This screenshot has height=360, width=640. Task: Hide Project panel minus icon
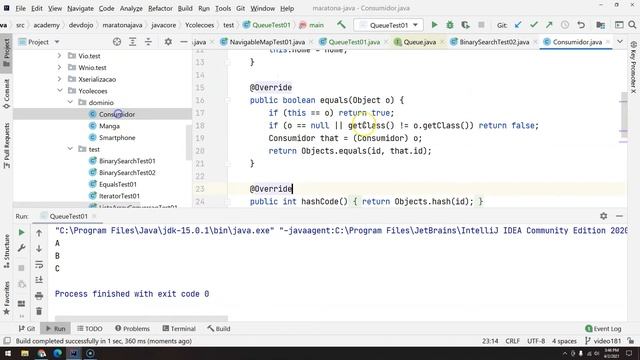184,42
